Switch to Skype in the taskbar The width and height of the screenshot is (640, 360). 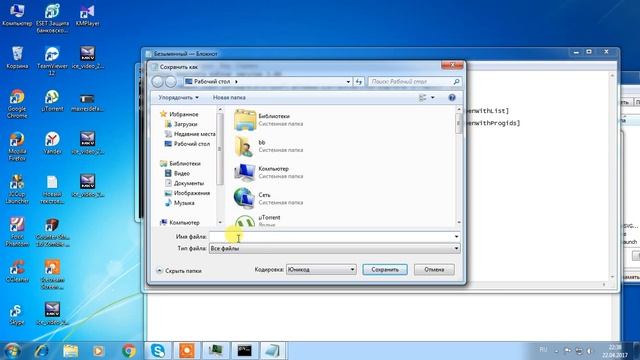158,351
